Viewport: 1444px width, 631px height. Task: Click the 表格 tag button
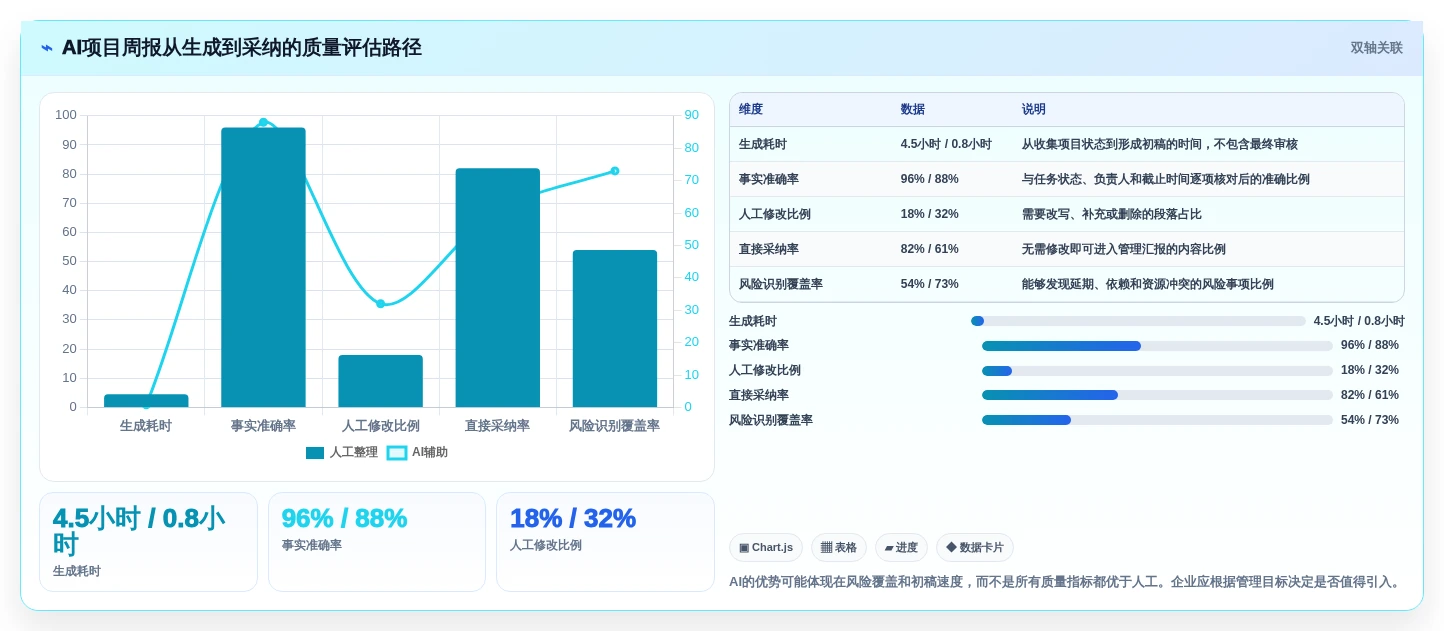pos(839,547)
